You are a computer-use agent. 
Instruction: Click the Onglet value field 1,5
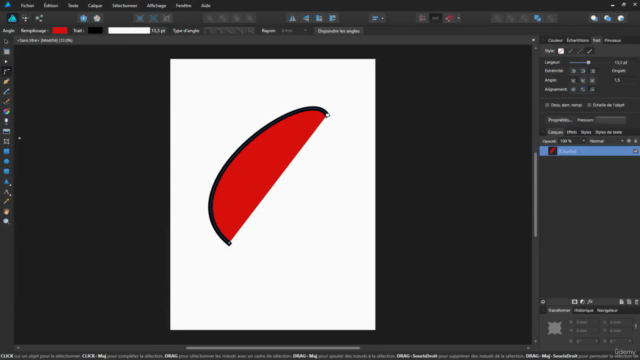click(x=624, y=80)
